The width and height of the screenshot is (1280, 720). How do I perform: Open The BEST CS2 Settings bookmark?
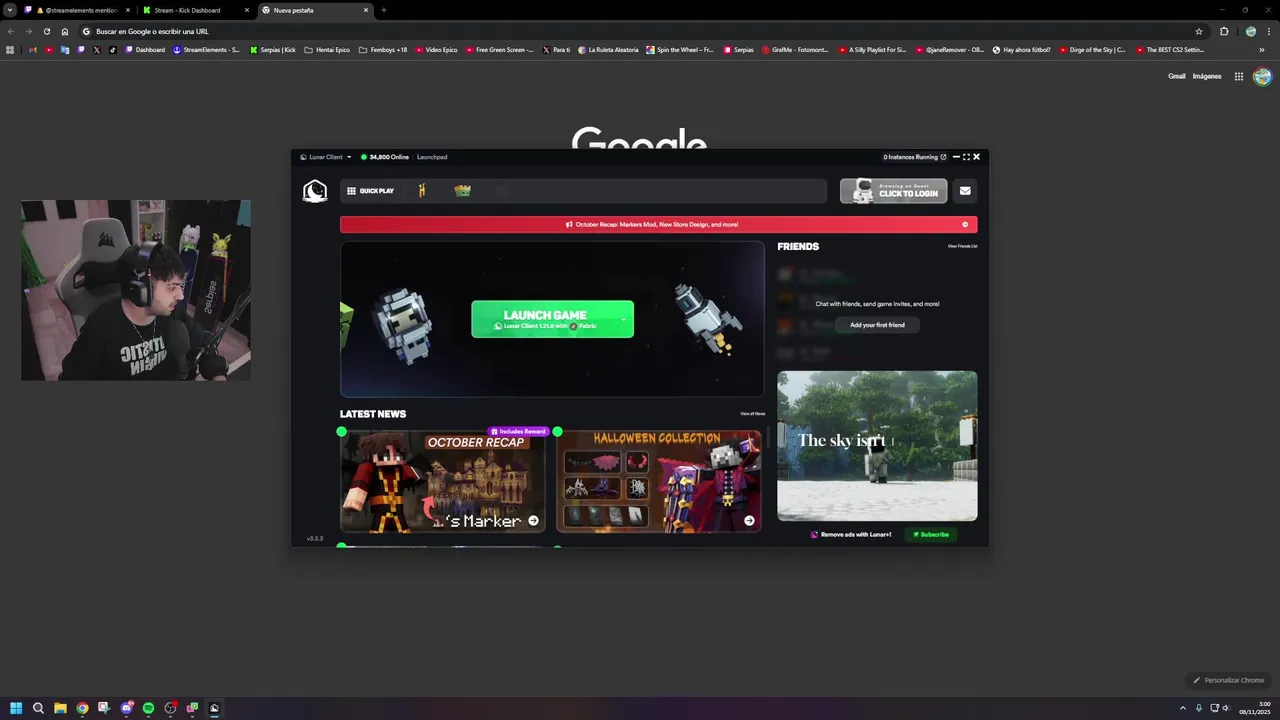coord(1170,50)
